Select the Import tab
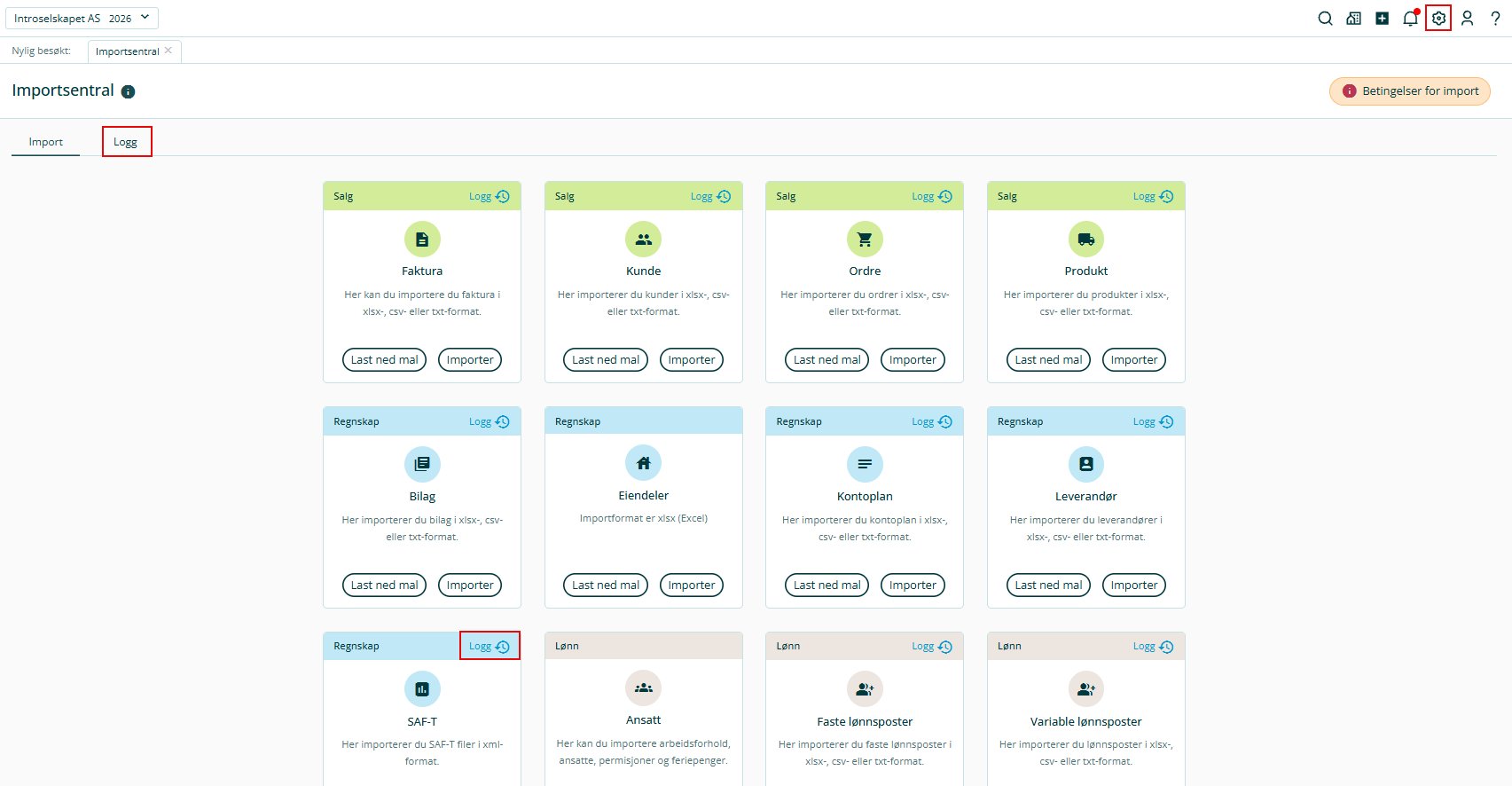The height and width of the screenshot is (786, 1512). point(46,142)
